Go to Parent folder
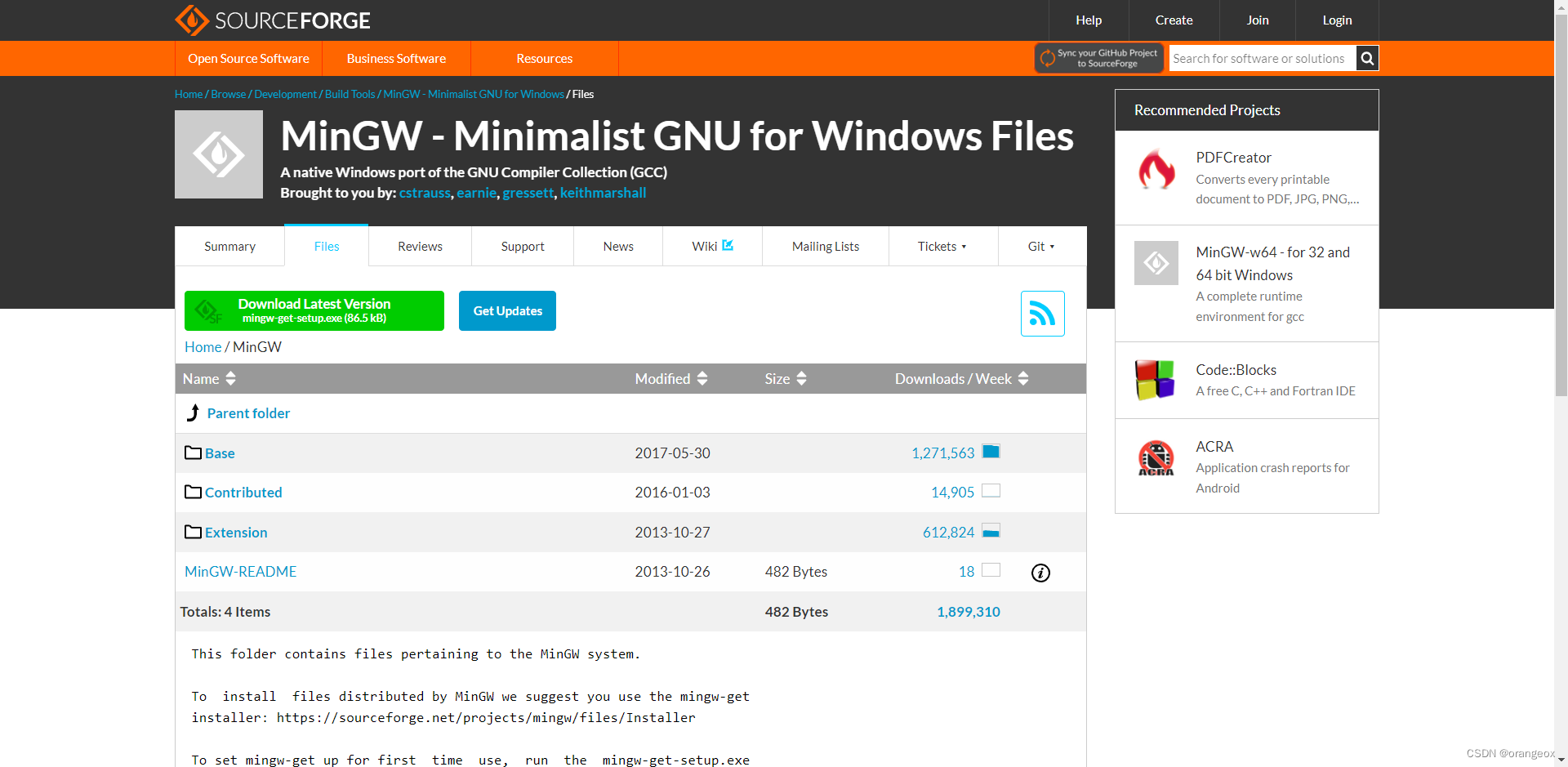1568x767 pixels. (x=248, y=413)
